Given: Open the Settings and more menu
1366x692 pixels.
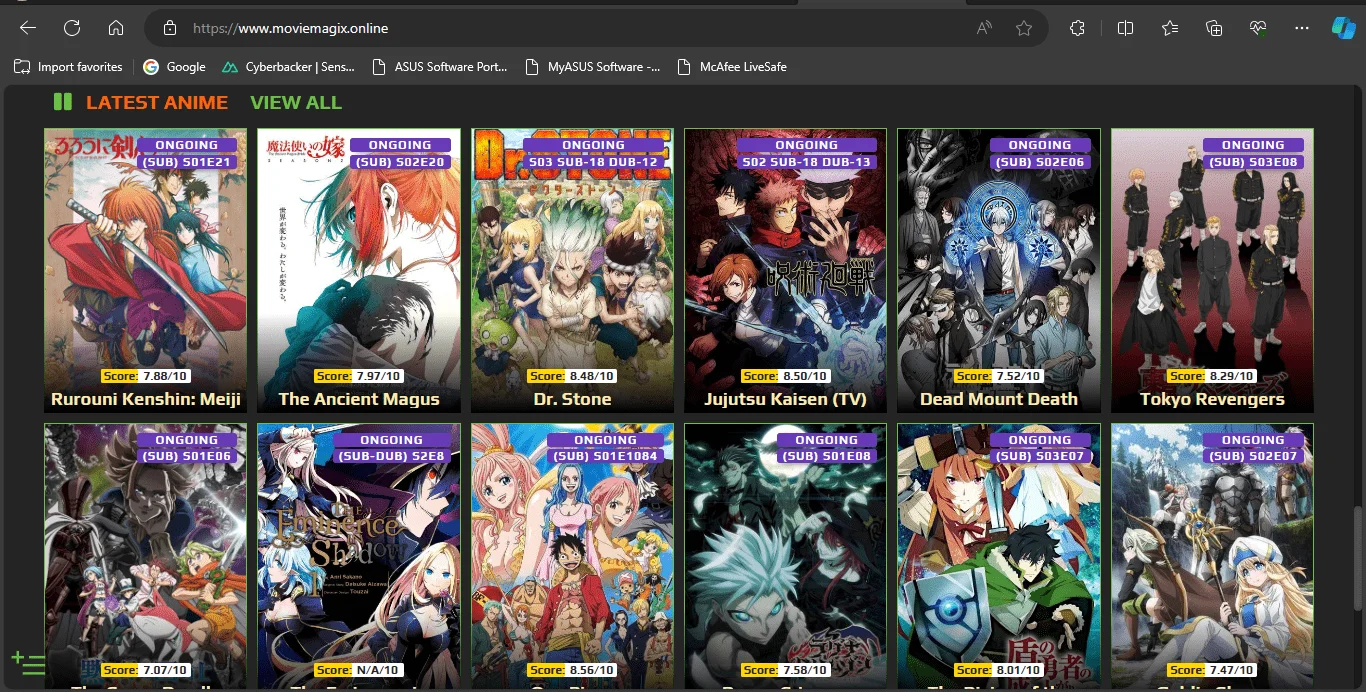Looking at the screenshot, I should click(x=1302, y=28).
